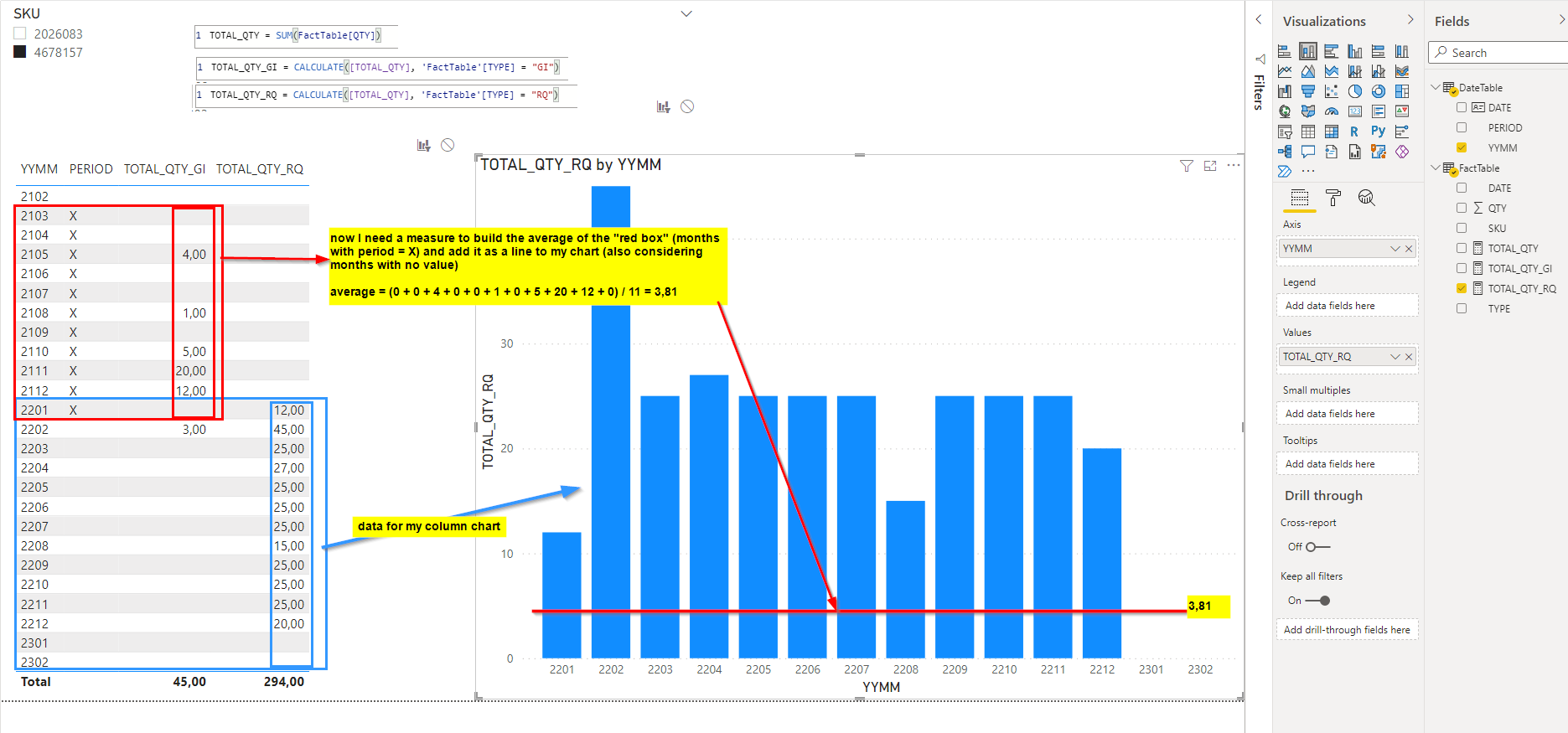
Task: Click the chart's focus mode icon
Action: pos(1210,166)
